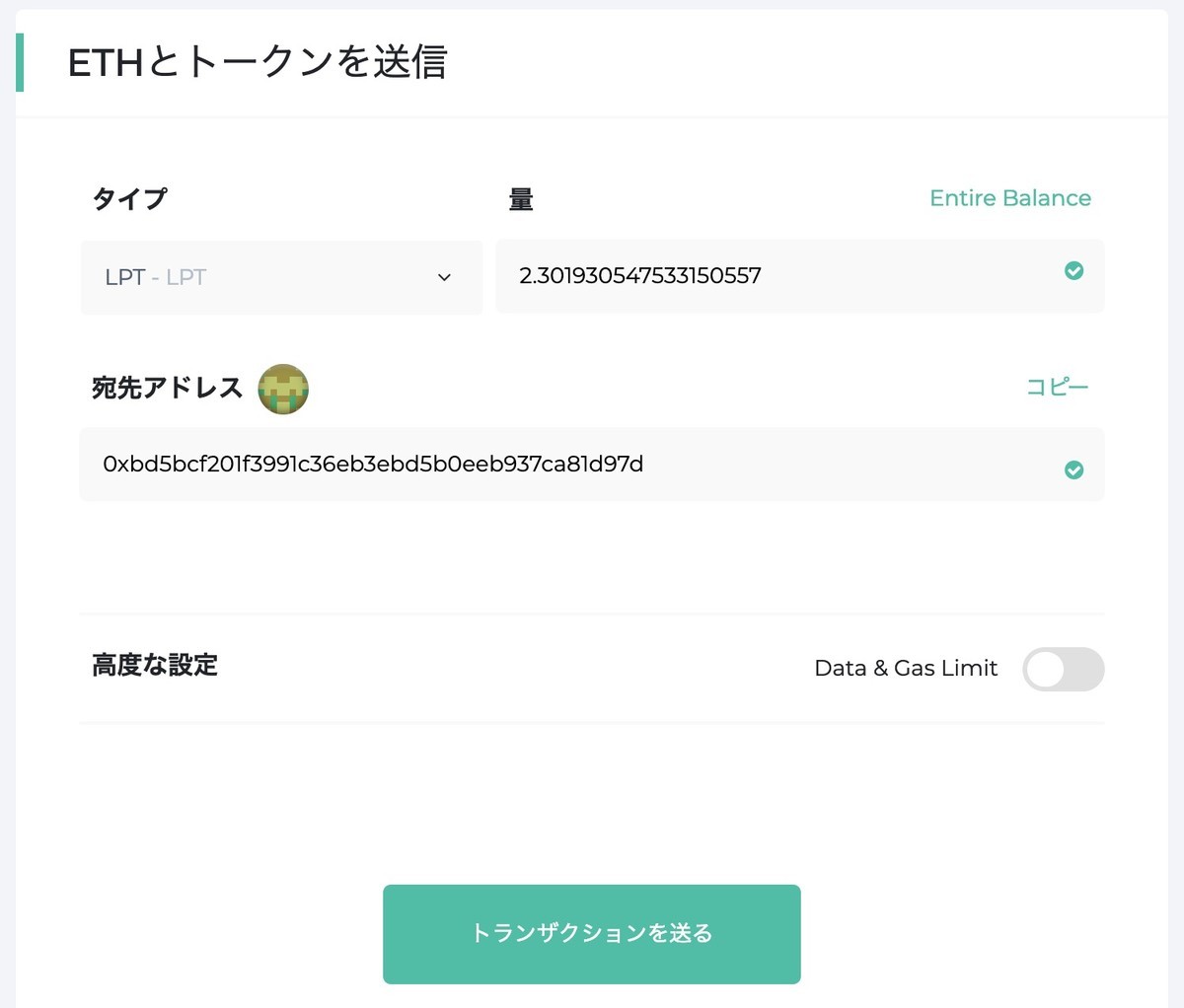Click the pixelated identicon representing the destination wallet

[x=282, y=389]
